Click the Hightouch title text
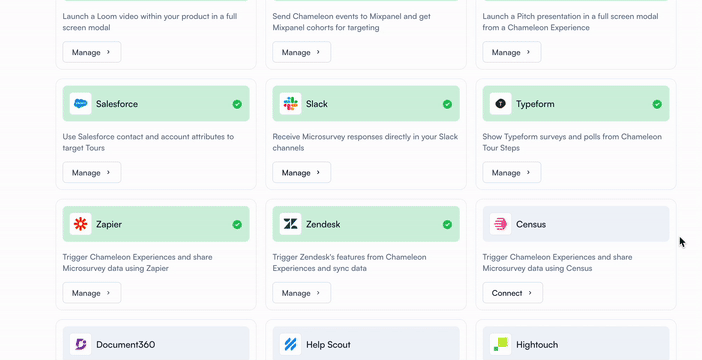702x360 pixels. click(537, 345)
